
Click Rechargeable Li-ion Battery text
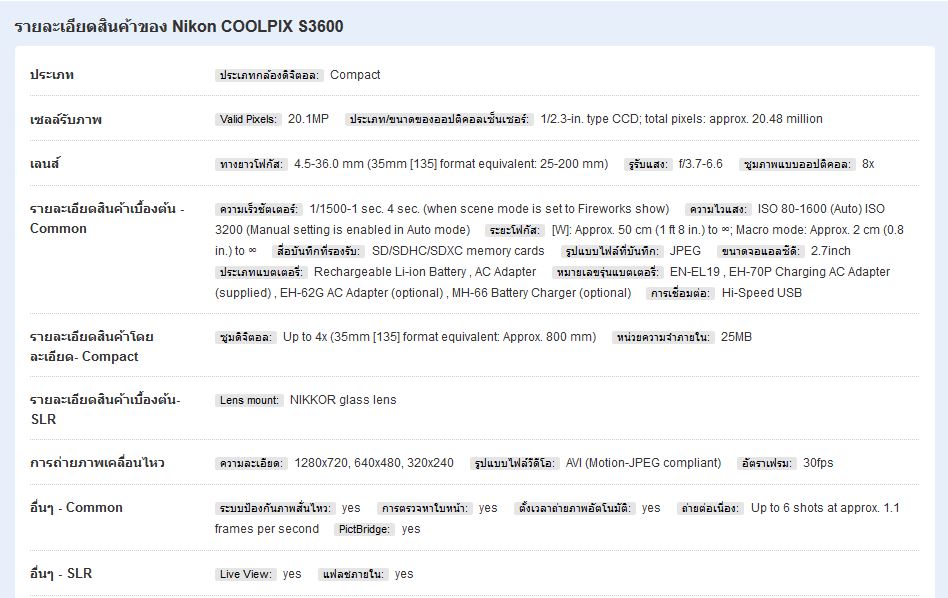pyautogui.click(x=390, y=272)
